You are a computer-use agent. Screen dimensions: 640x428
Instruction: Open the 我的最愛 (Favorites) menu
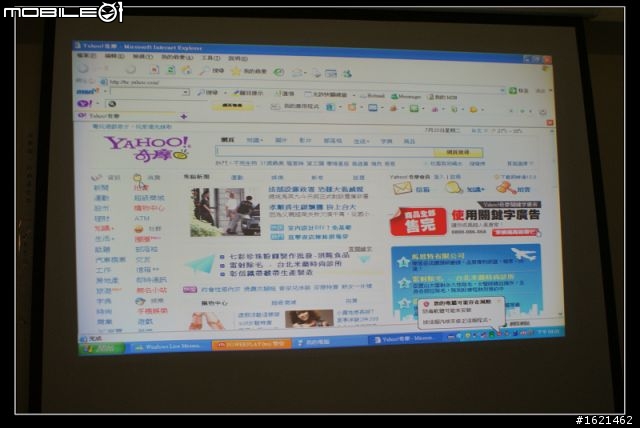coord(177,58)
